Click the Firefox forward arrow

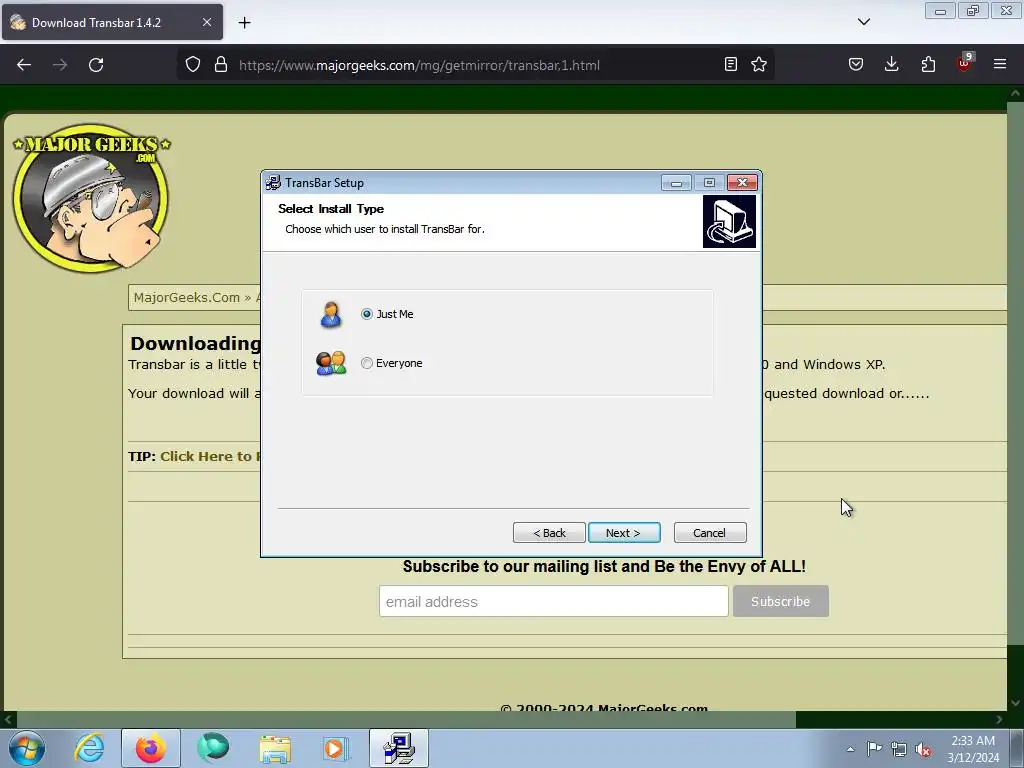click(x=60, y=65)
